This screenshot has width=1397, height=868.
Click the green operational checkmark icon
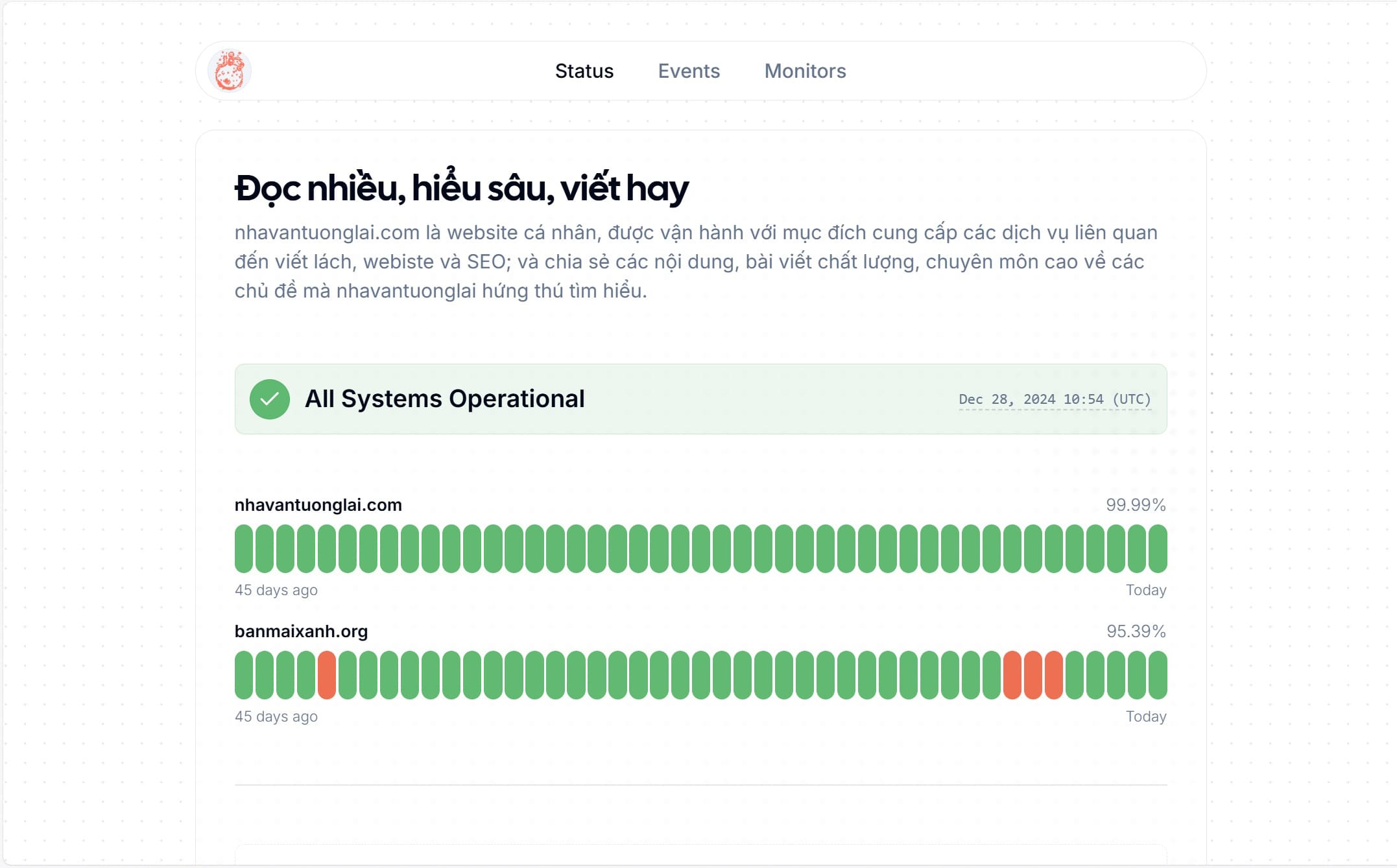click(x=270, y=399)
